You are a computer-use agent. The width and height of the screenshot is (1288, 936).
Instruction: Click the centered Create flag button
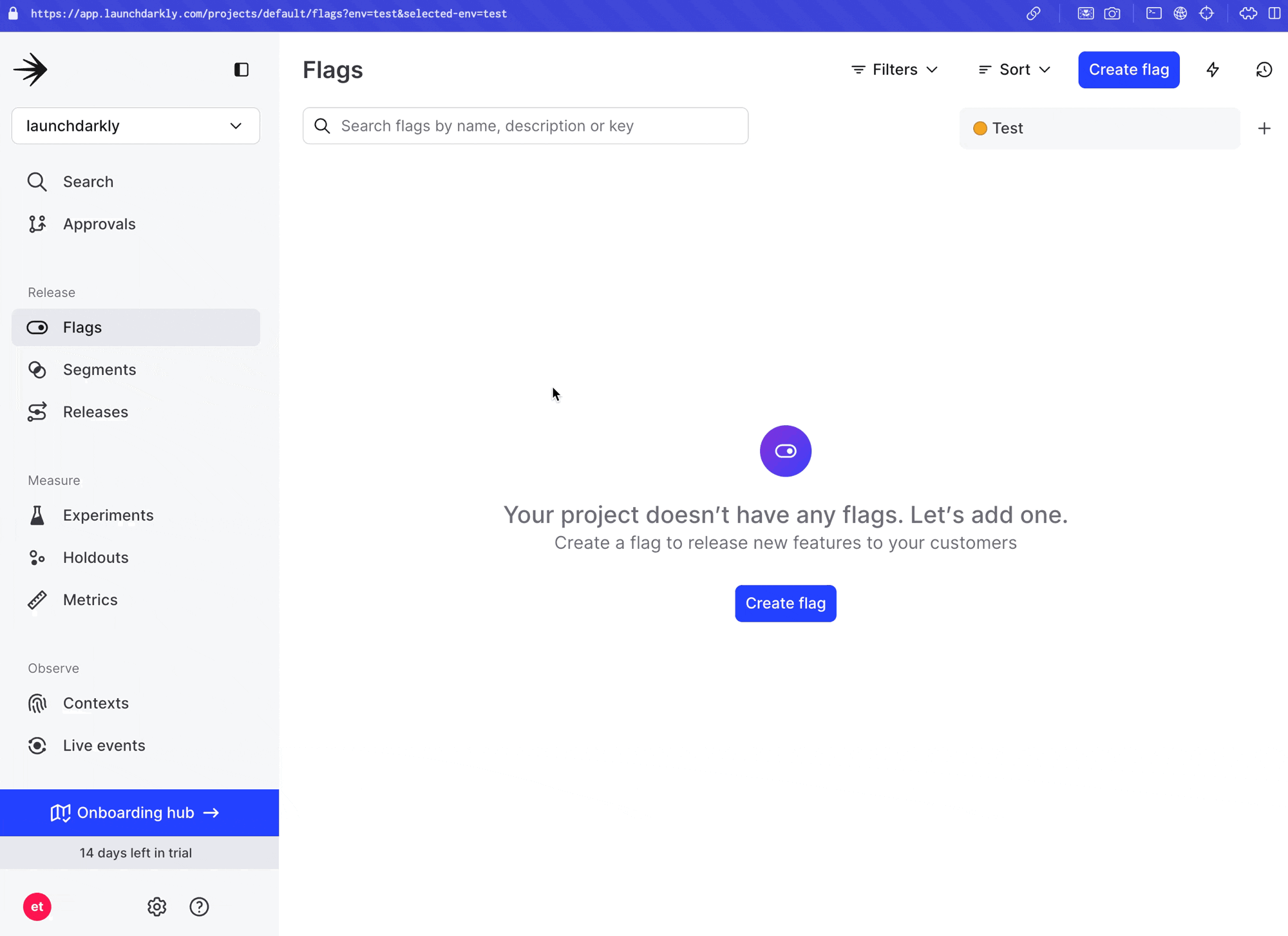point(786,604)
